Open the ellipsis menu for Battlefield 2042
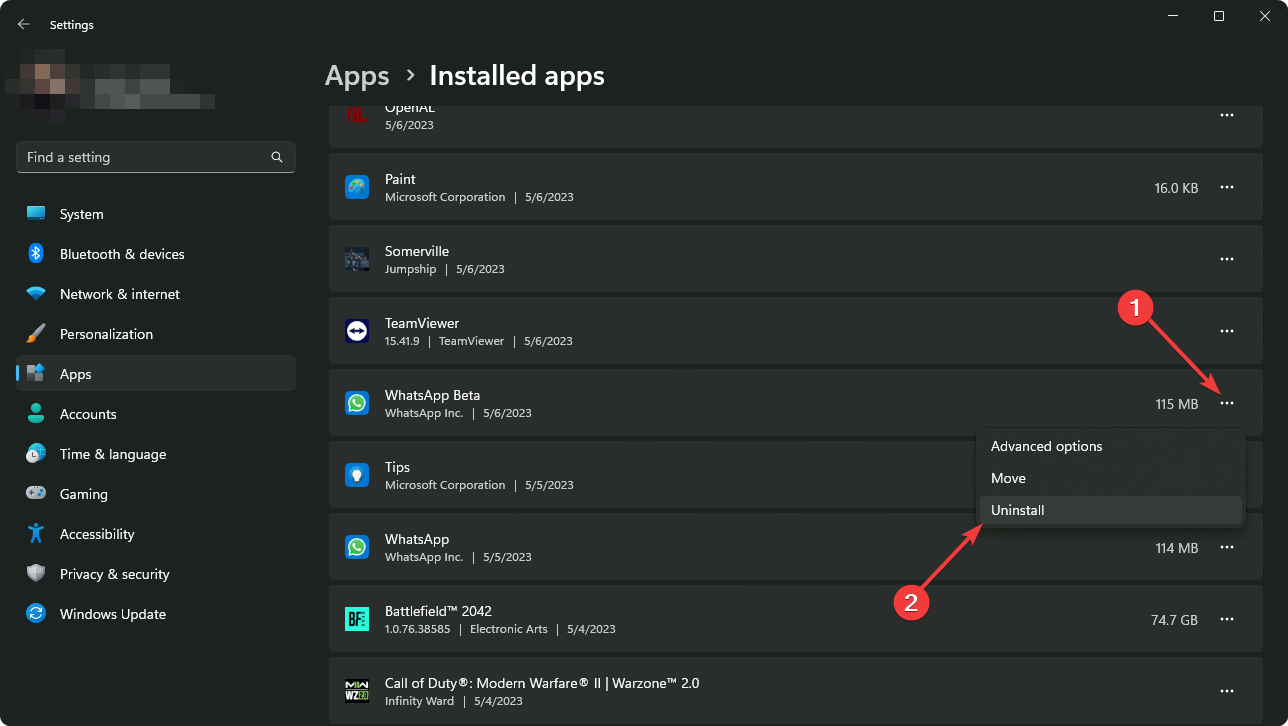1288x726 pixels. point(1227,619)
